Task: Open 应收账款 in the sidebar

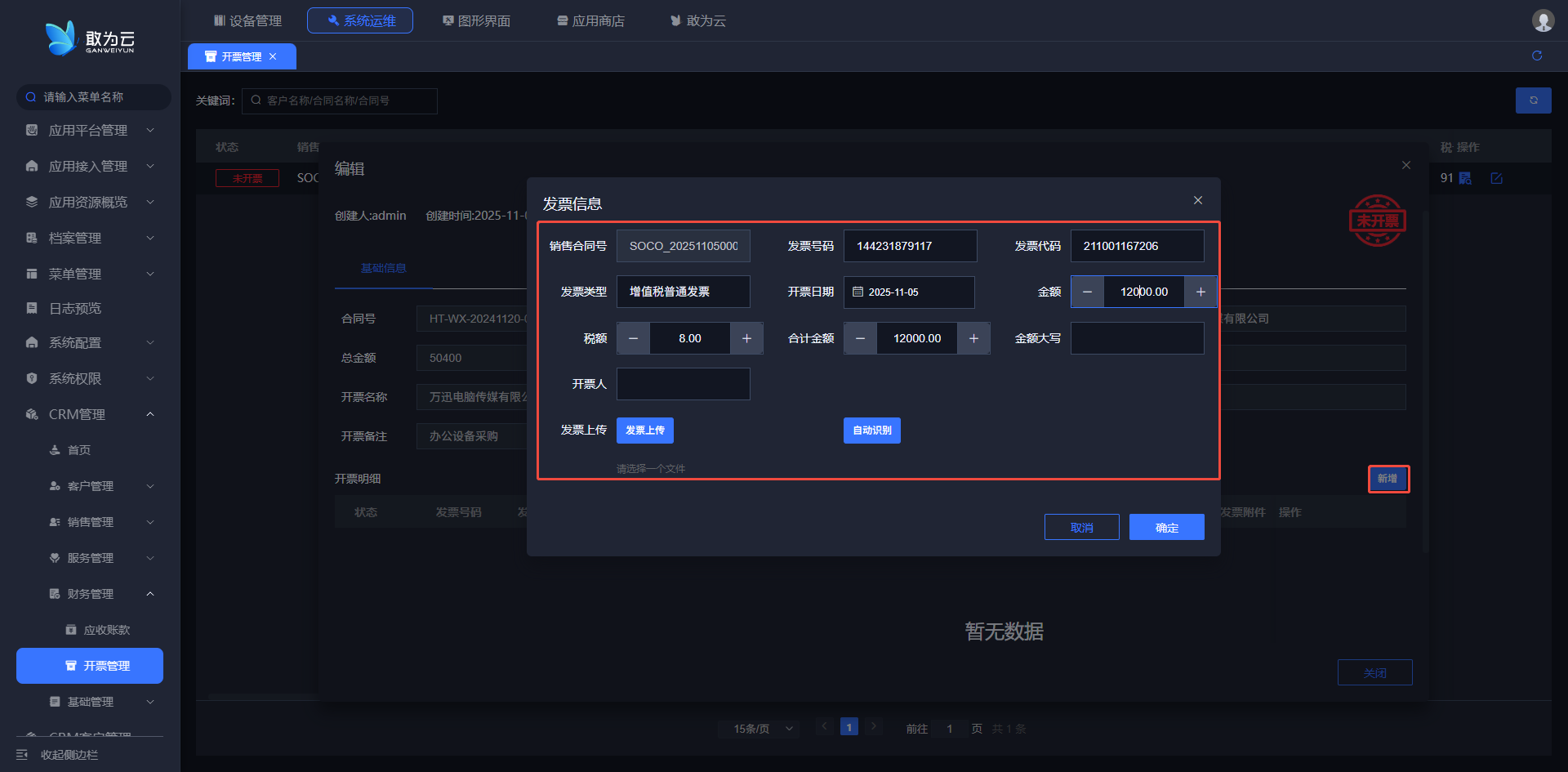Action: tap(106, 630)
